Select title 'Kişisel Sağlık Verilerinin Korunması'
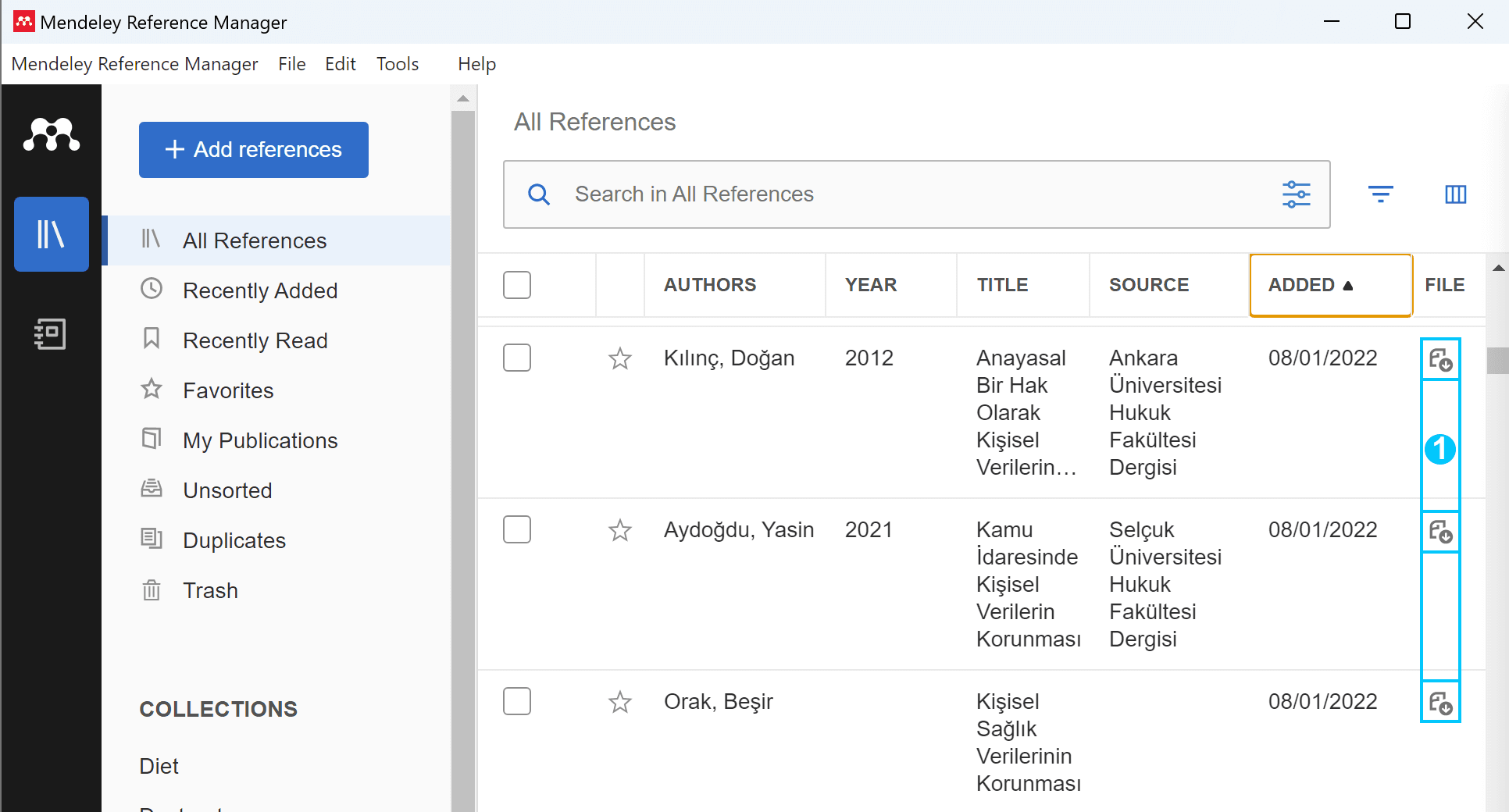 click(1029, 743)
